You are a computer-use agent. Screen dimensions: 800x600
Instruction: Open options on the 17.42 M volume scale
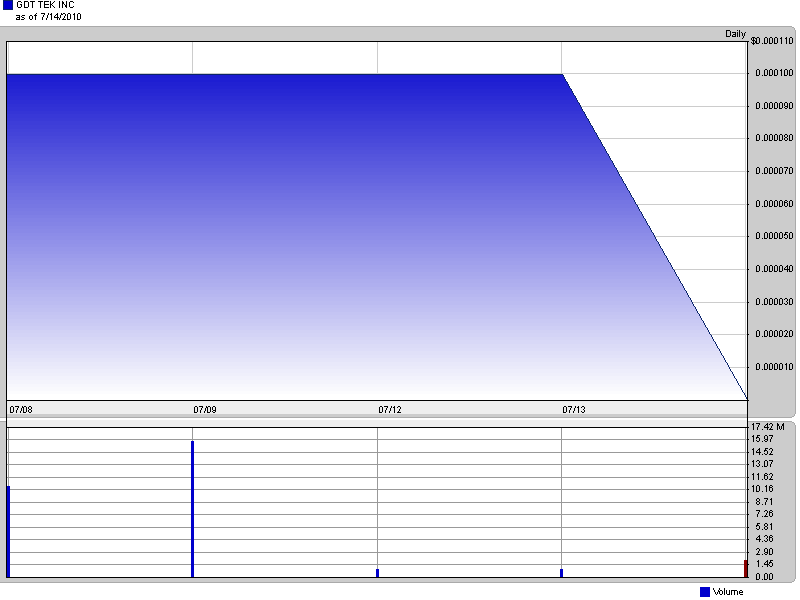click(x=769, y=427)
